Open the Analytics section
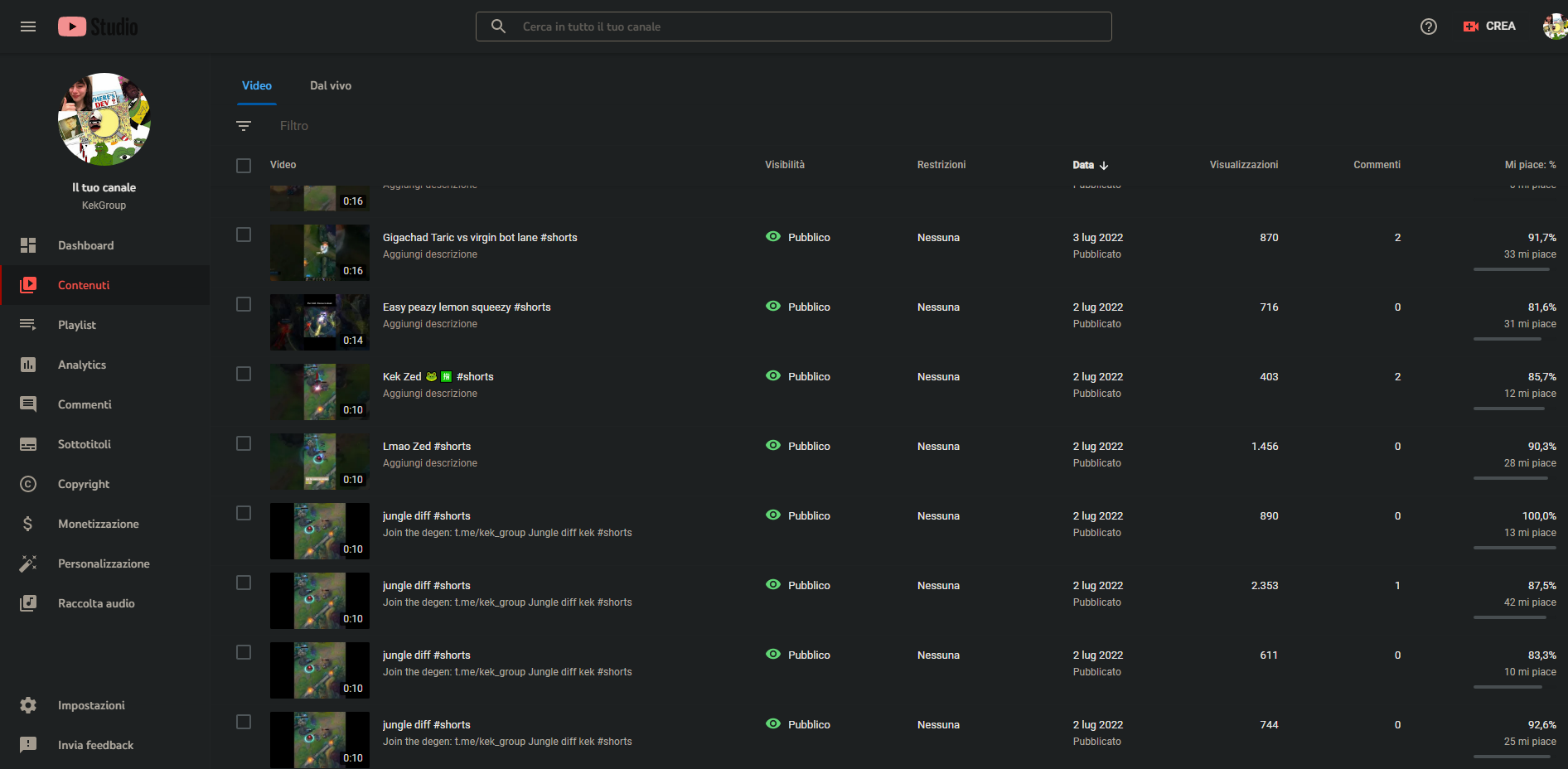The image size is (1568, 769). [104, 365]
